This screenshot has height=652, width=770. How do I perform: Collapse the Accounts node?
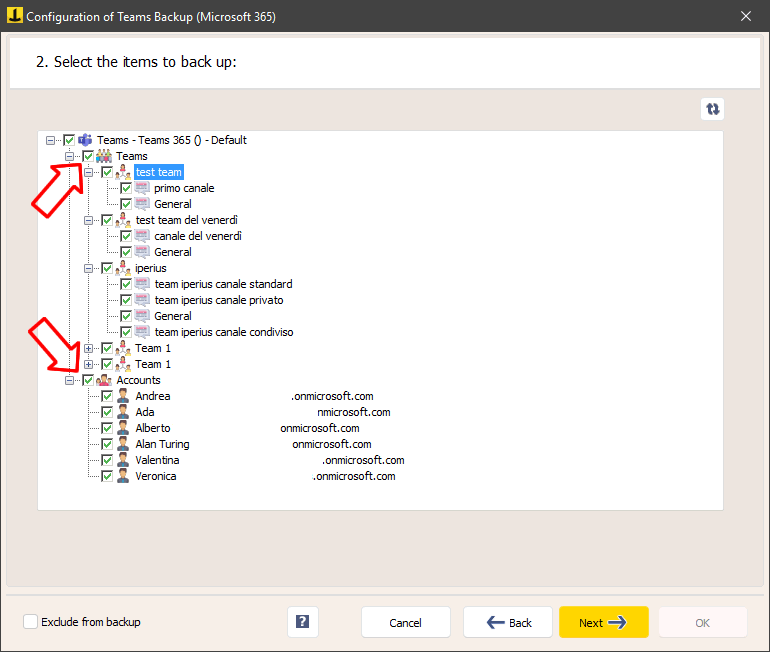point(69,380)
